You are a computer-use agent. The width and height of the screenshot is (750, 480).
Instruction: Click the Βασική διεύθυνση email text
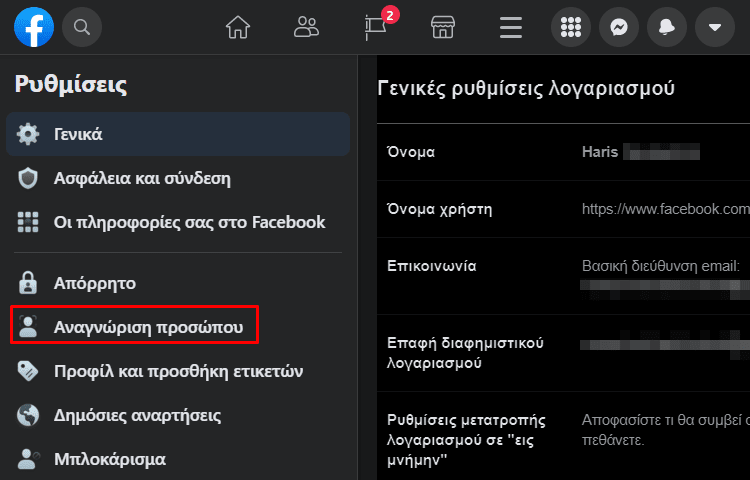coord(661,266)
